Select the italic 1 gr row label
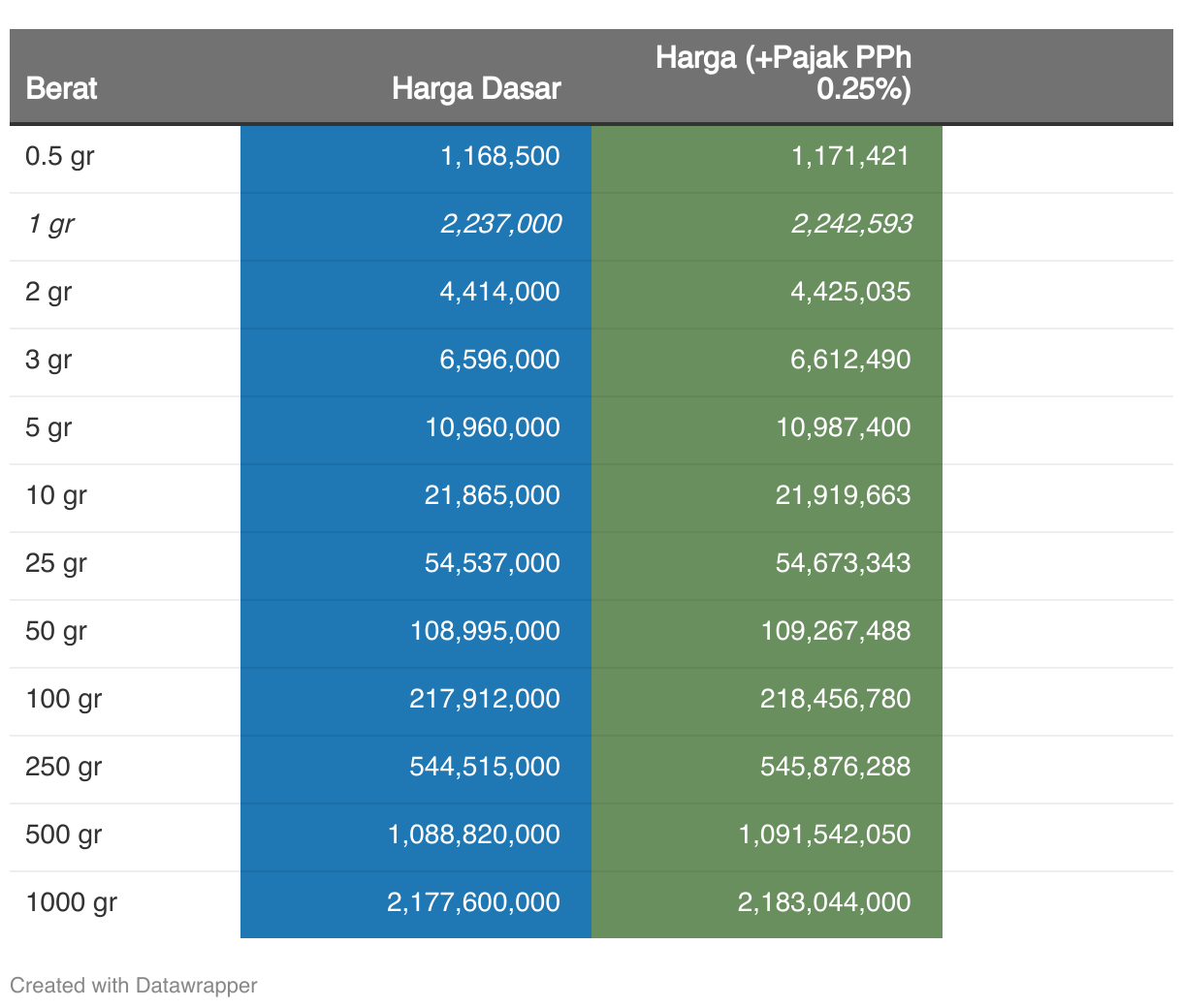 49,224
